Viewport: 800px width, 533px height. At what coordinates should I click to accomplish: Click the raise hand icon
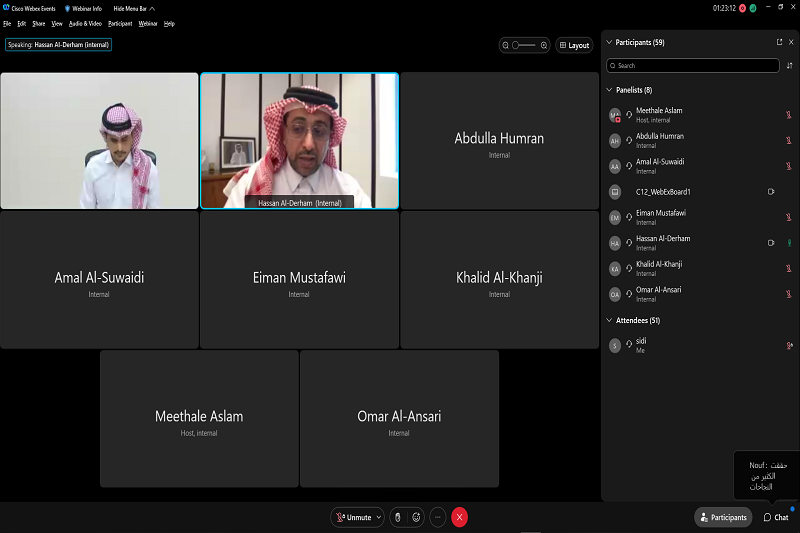(398, 517)
